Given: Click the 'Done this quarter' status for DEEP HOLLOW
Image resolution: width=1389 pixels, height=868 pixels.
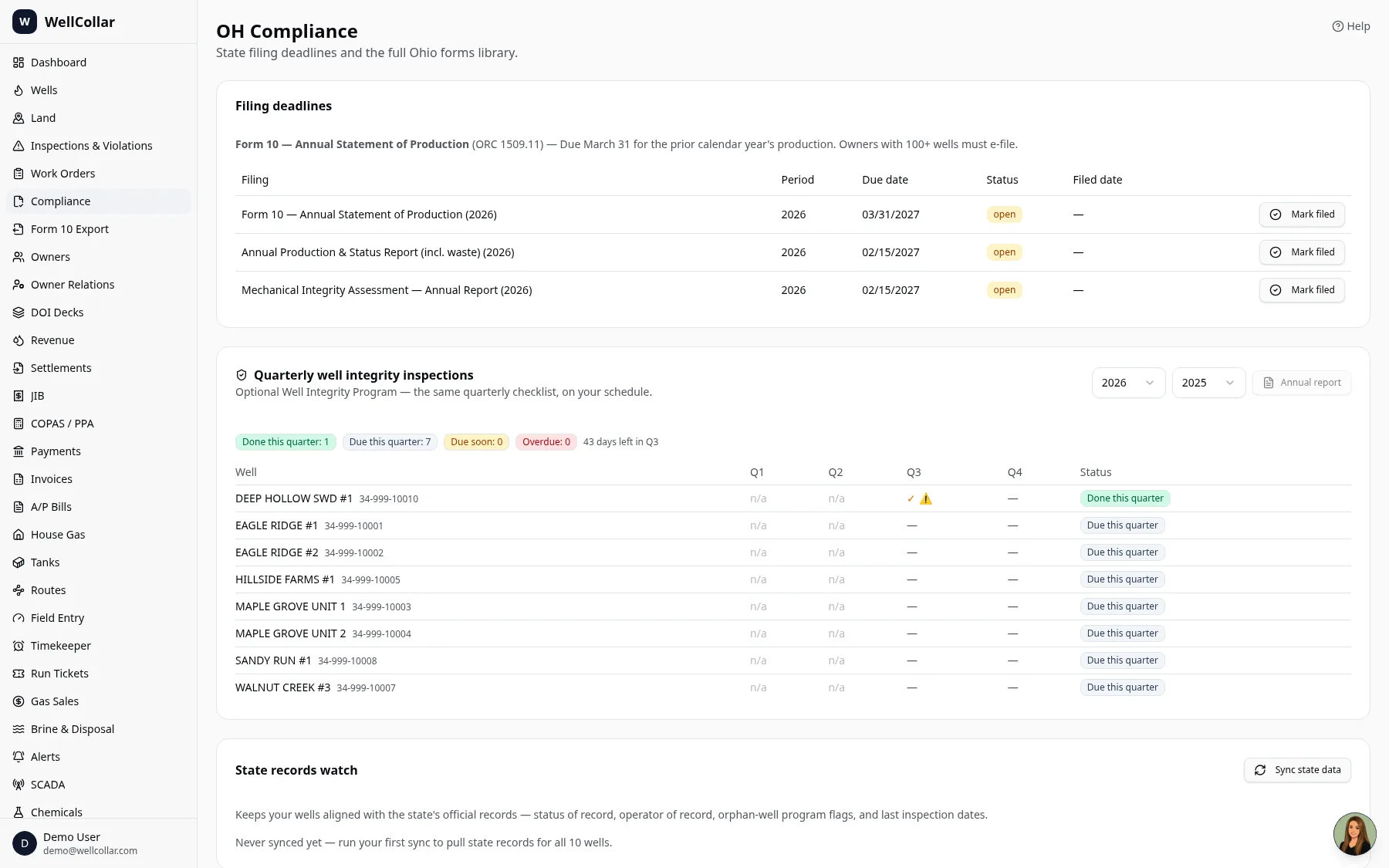Looking at the screenshot, I should 1125,498.
